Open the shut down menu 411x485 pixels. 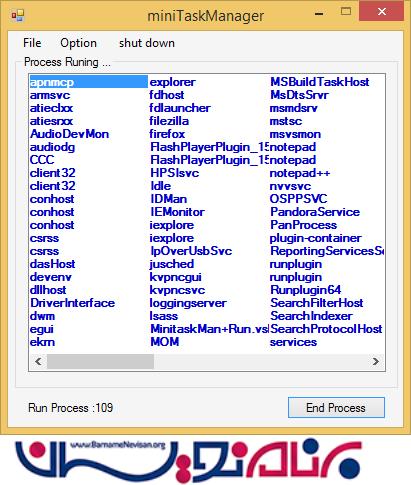147,43
